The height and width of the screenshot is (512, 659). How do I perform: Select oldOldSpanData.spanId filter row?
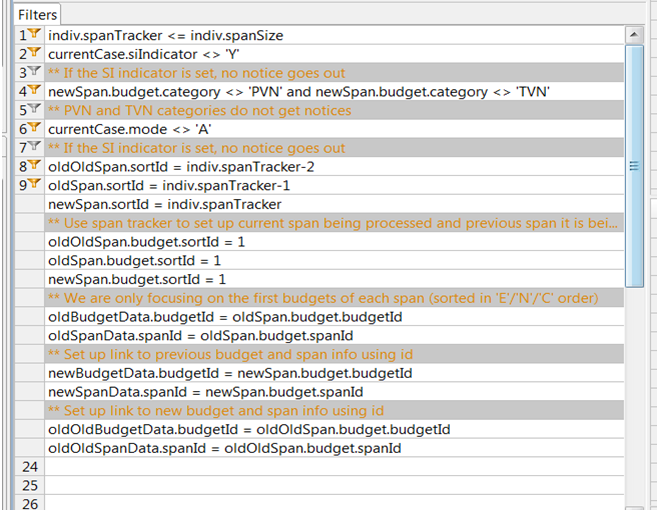tap(334, 448)
